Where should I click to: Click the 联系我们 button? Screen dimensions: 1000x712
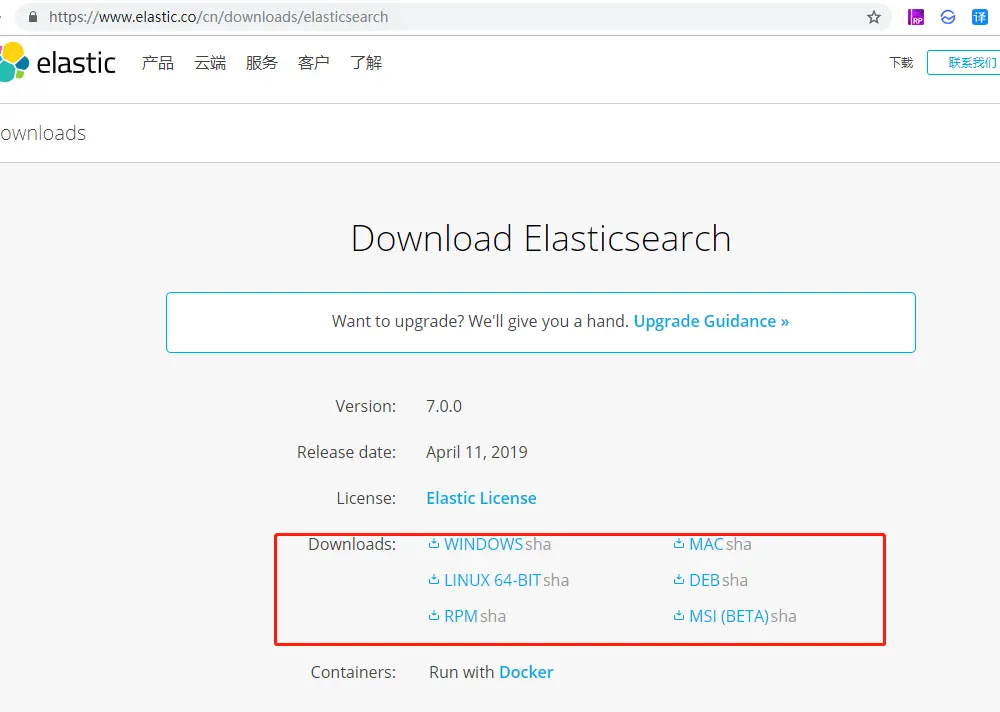point(966,63)
